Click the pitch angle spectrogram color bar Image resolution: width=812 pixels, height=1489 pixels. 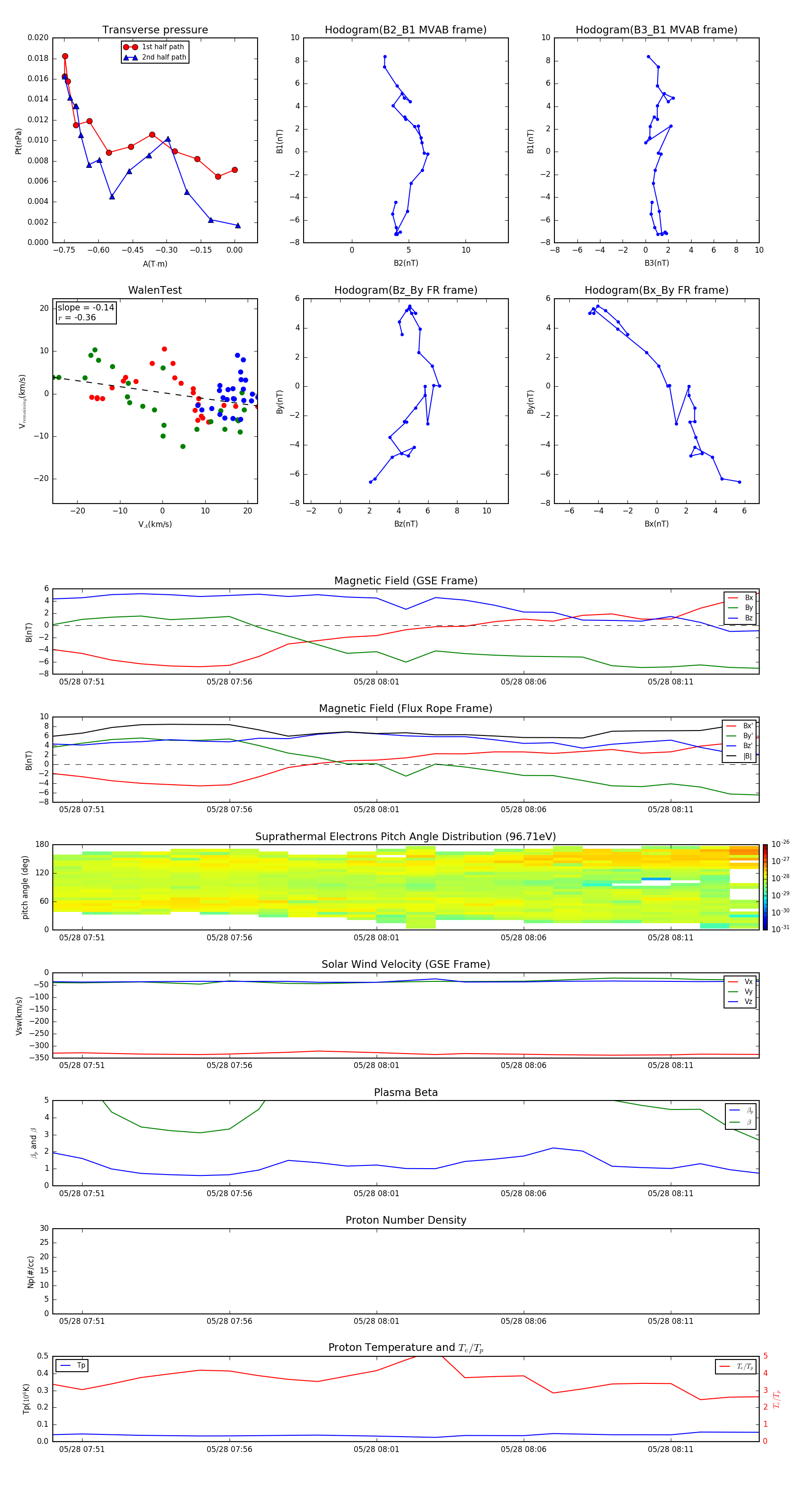coord(765,887)
